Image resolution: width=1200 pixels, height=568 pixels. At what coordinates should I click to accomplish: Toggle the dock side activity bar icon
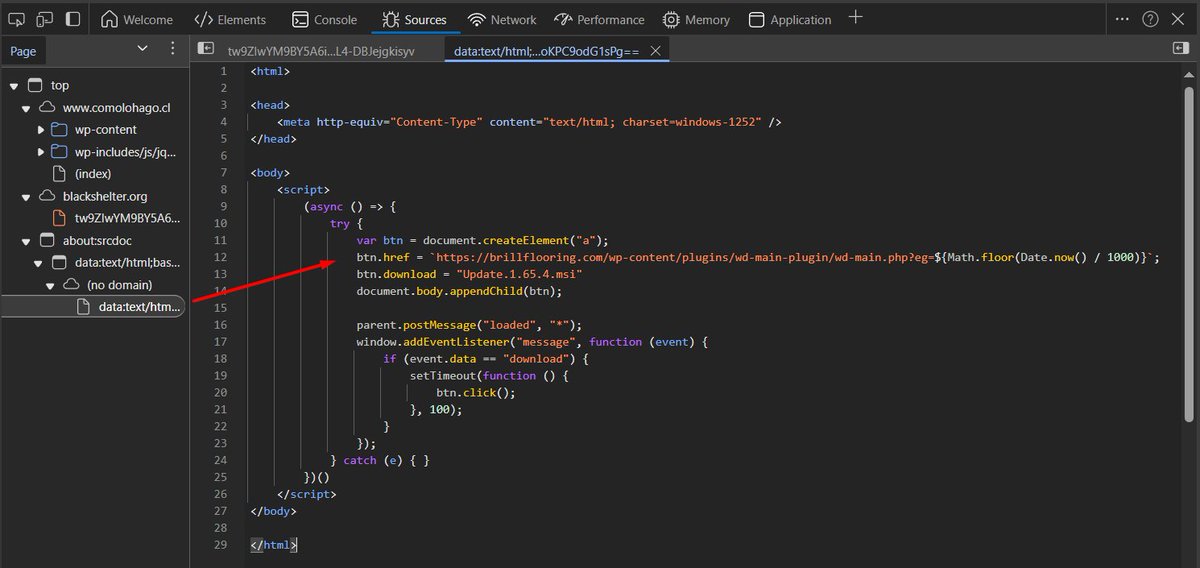73,19
